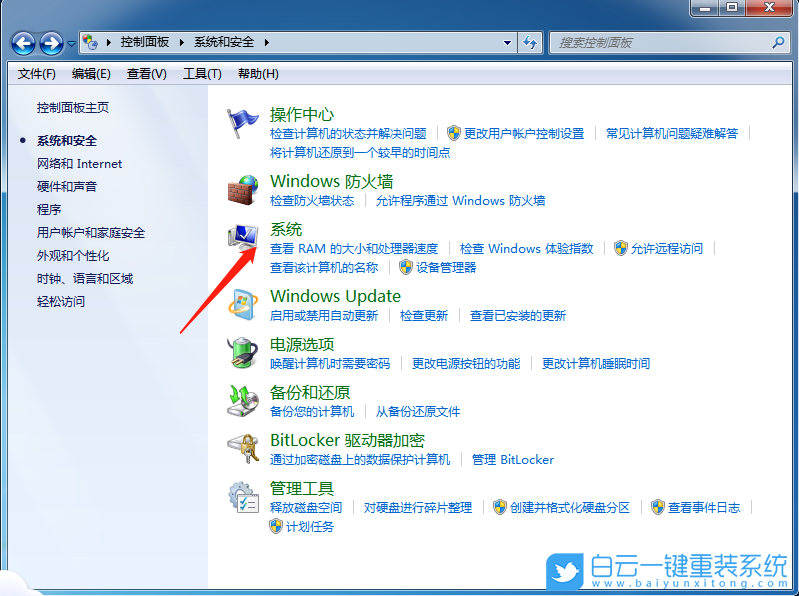Screen dimensions: 799x596
Task: Select 硬件和声音 in sidebar
Action: point(67,186)
